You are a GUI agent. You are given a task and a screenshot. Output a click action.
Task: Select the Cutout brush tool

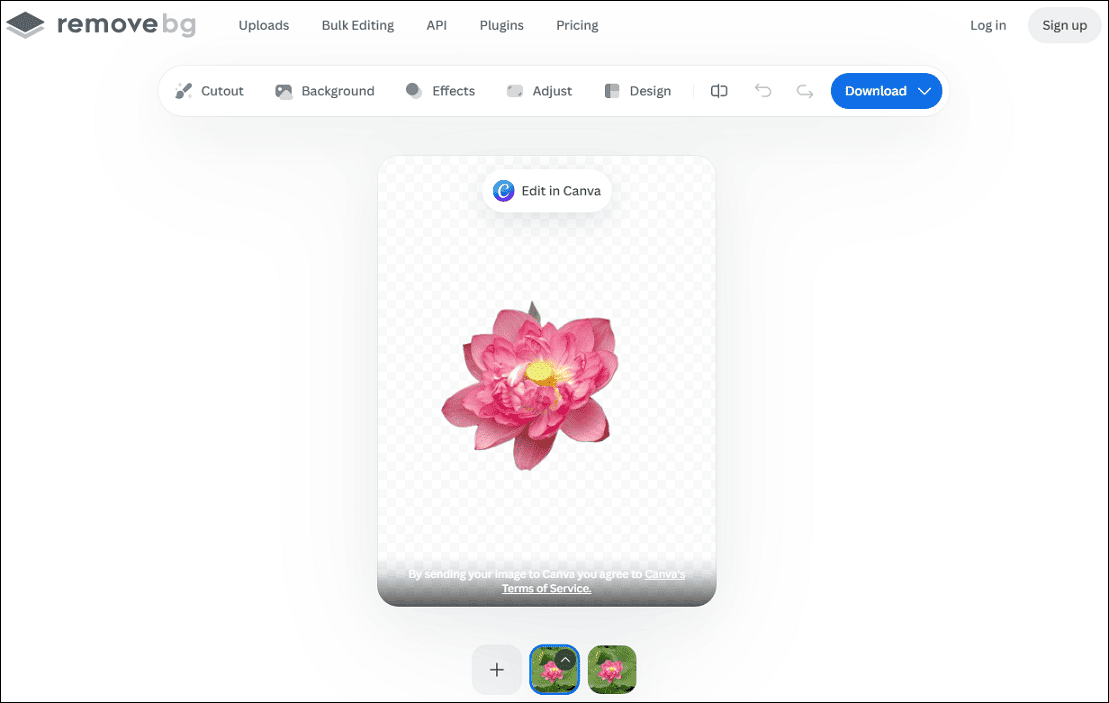point(210,91)
